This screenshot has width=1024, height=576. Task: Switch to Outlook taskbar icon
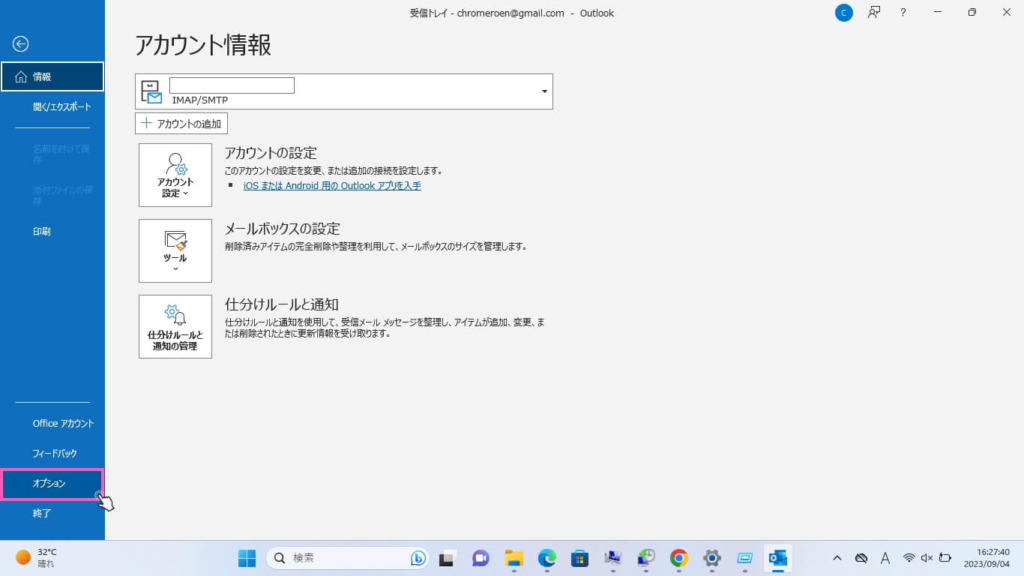point(778,558)
